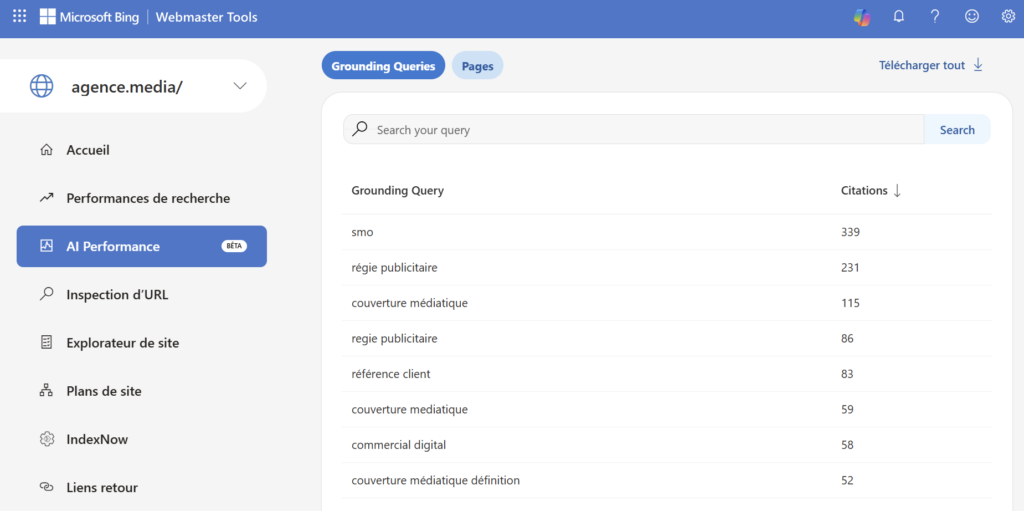Screen dimensions: 1024x511
Task: Select the regie publicitaire query without accent
Action: tap(394, 338)
